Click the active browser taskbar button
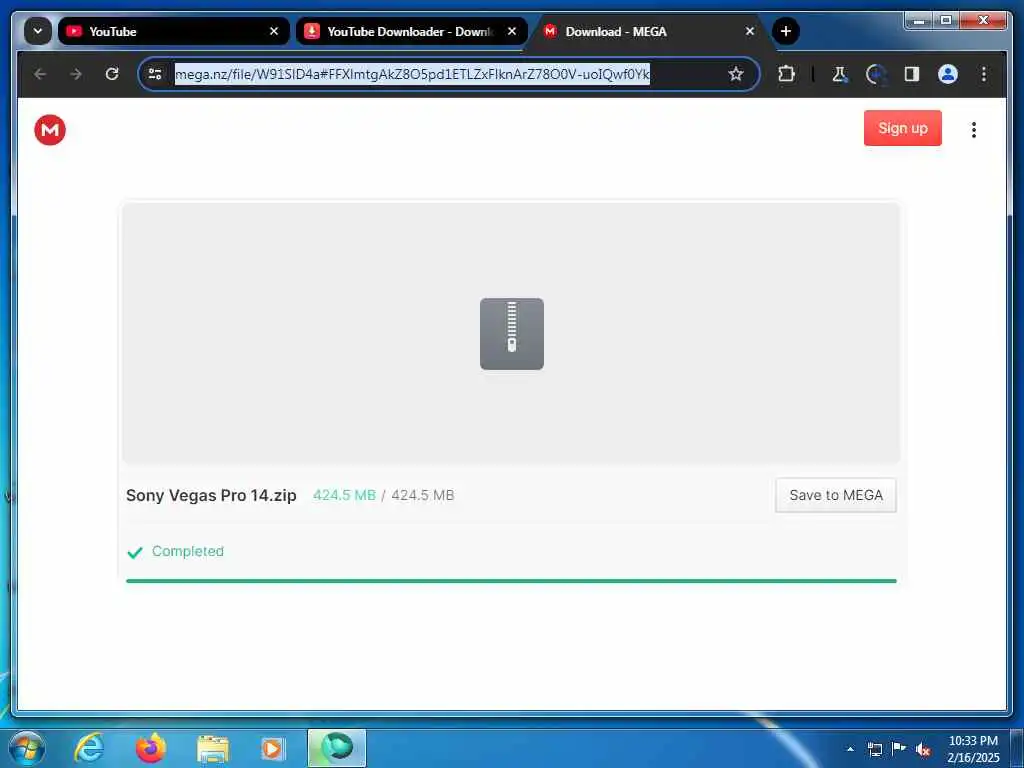Image resolution: width=1024 pixels, height=768 pixels. click(337, 748)
